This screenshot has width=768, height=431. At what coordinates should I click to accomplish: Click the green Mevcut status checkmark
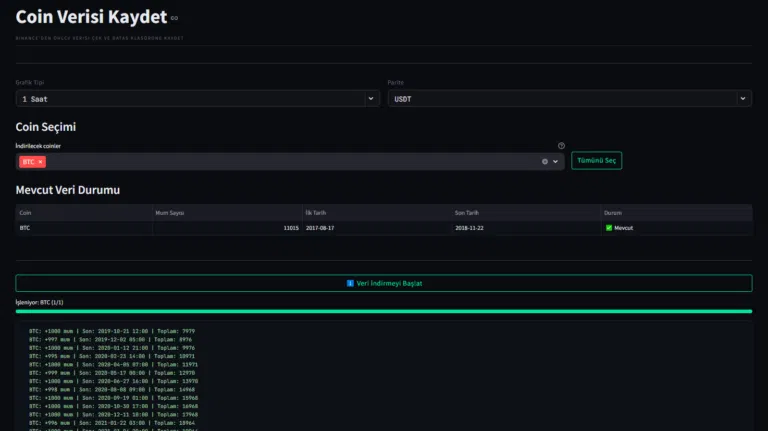[609, 228]
